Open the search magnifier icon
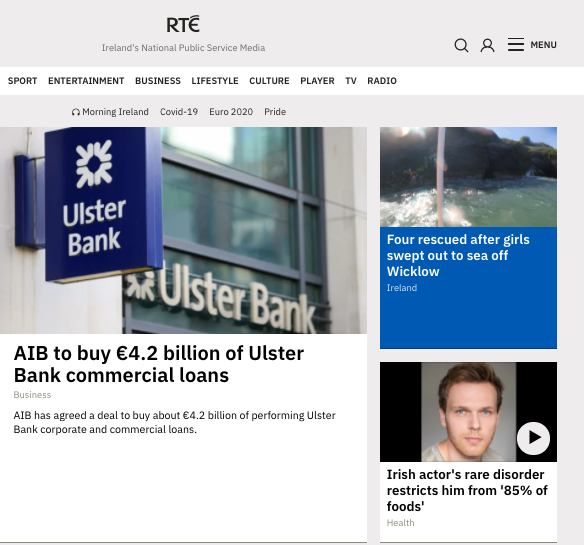The height and width of the screenshot is (545, 584). tap(461, 45)
